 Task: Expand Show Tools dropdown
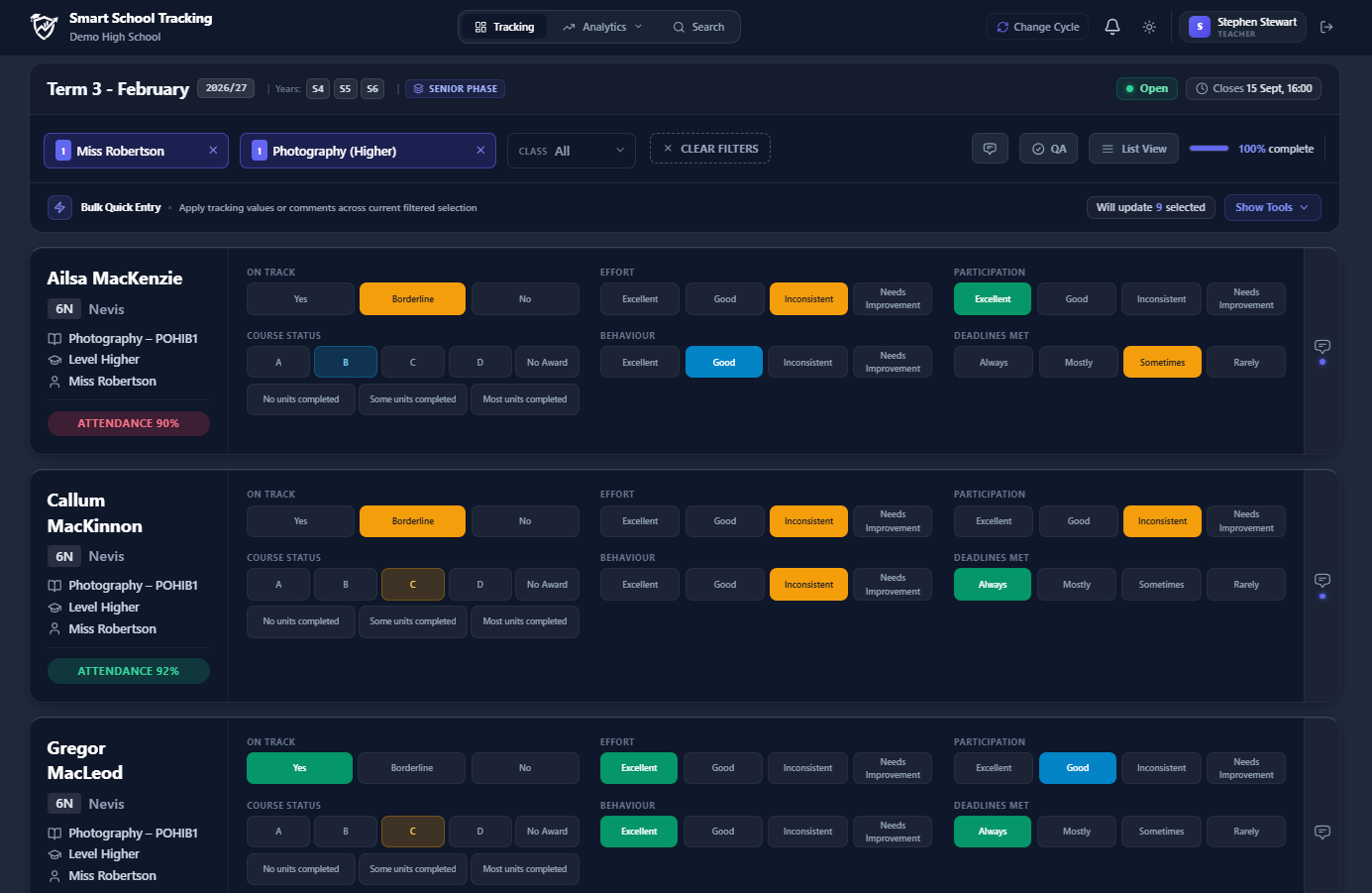click(x=1273, y=207)
